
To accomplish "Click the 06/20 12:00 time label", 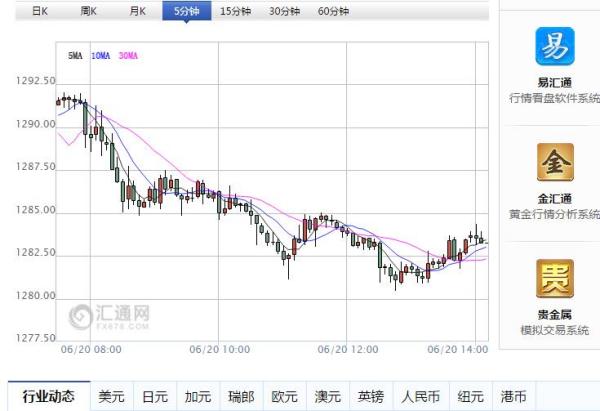I will pyautogui.click(x=348, y=349).
